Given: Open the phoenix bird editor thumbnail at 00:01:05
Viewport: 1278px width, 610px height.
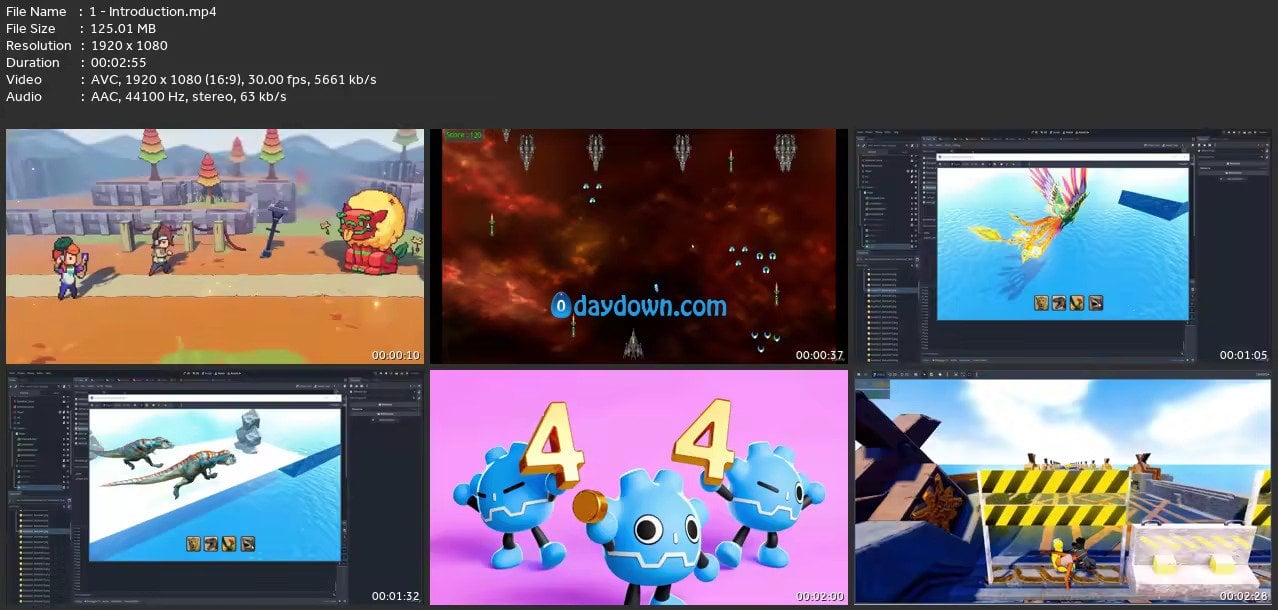Looking at the screenshot, I should tap(1063, 246).
